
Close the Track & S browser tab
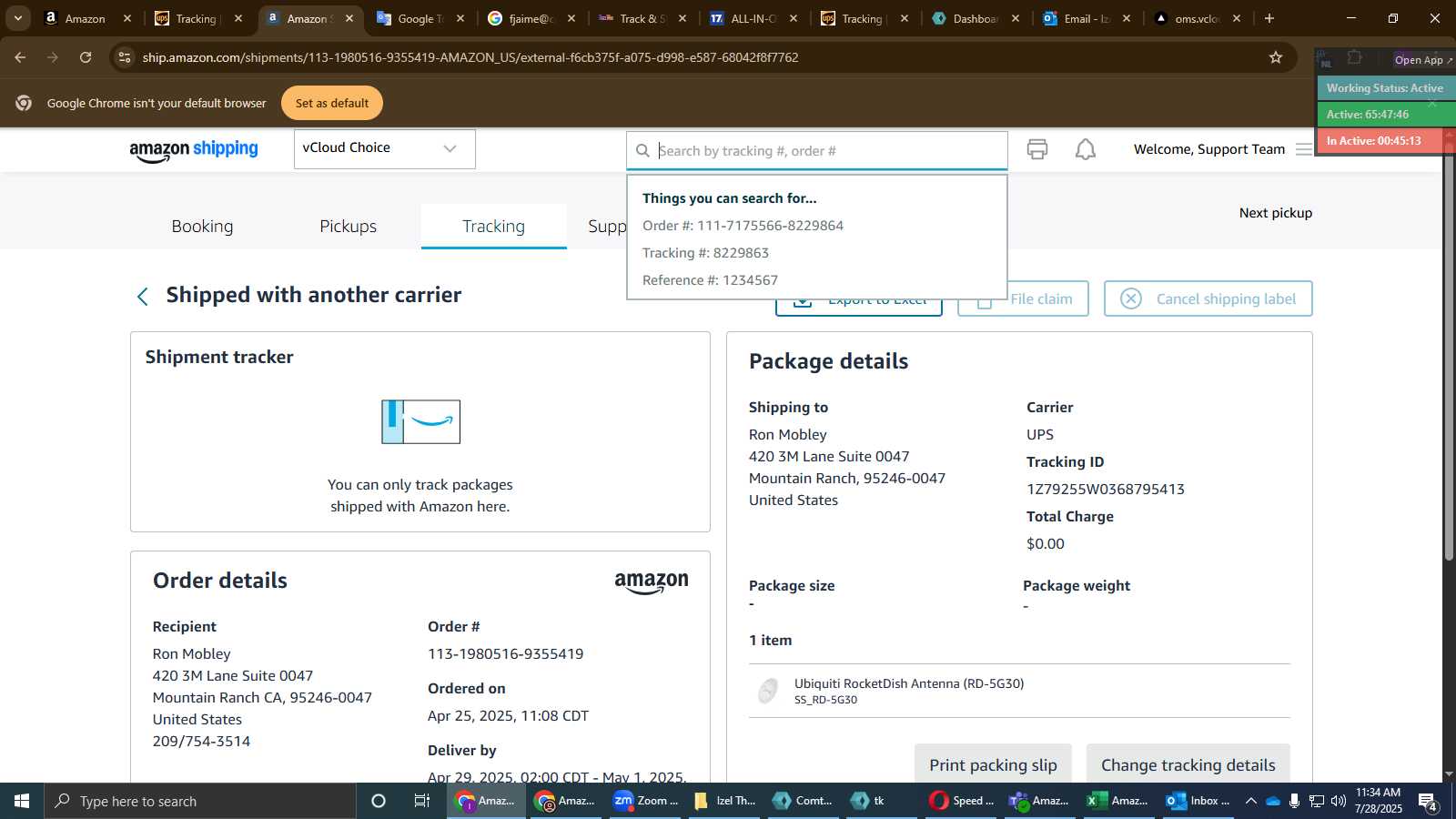coord(682,18)
